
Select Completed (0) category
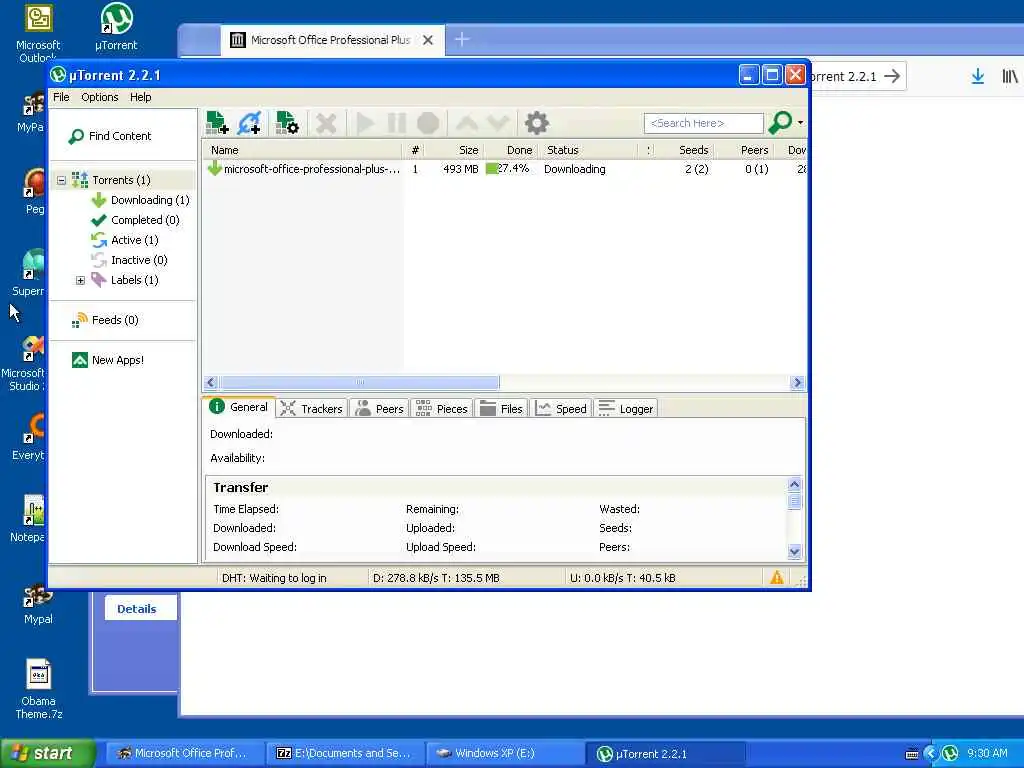pos(135,220)
